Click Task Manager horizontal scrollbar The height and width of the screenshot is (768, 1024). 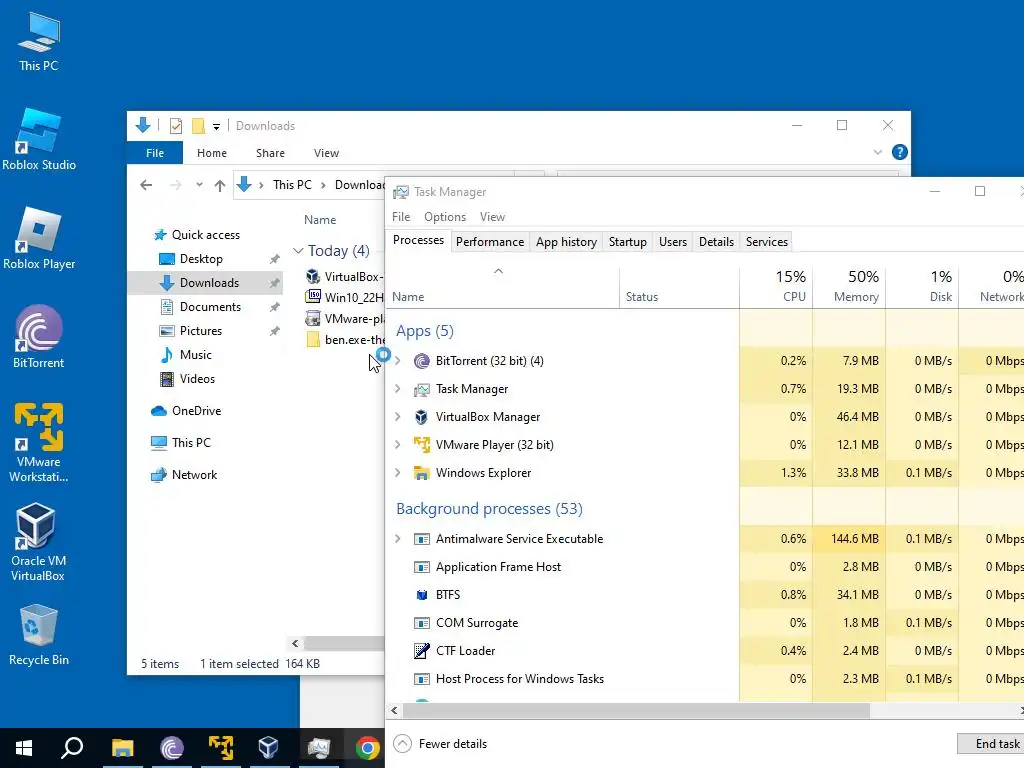[x=637, y=710]
